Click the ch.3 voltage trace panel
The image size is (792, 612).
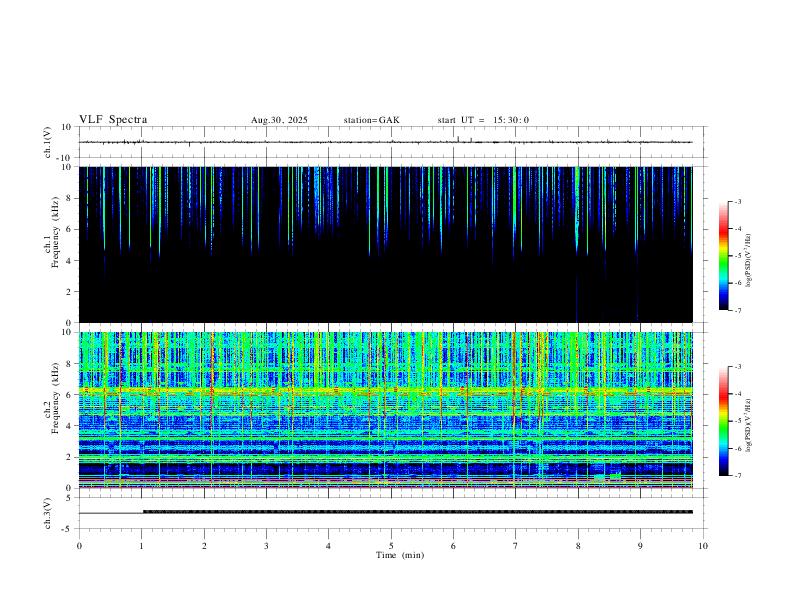coord(391,513)
